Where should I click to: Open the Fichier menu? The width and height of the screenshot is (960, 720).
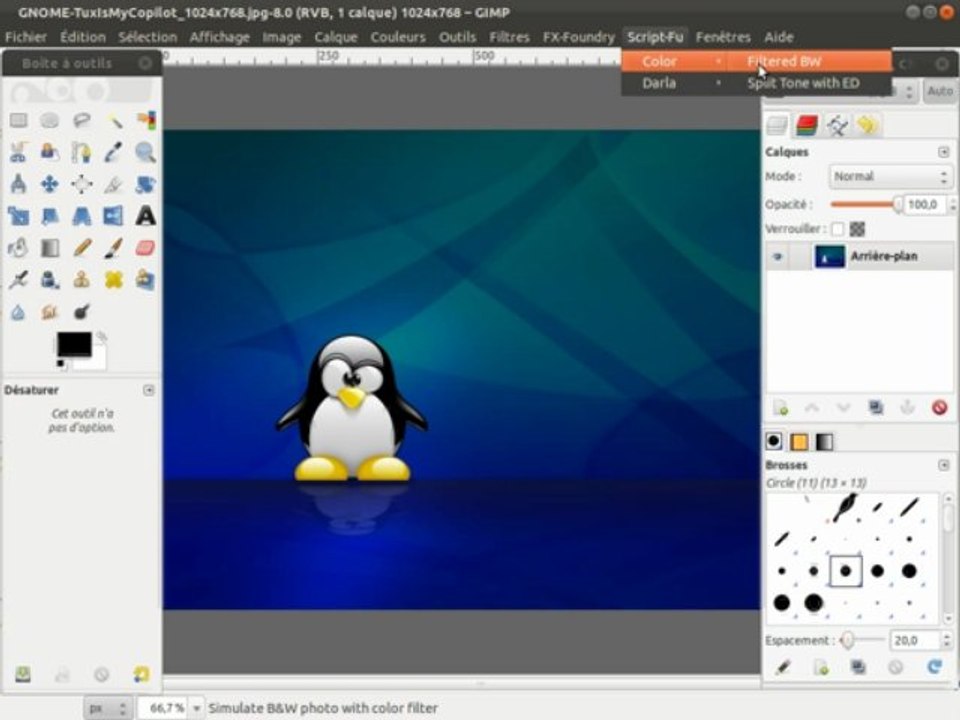pos(26,37)
